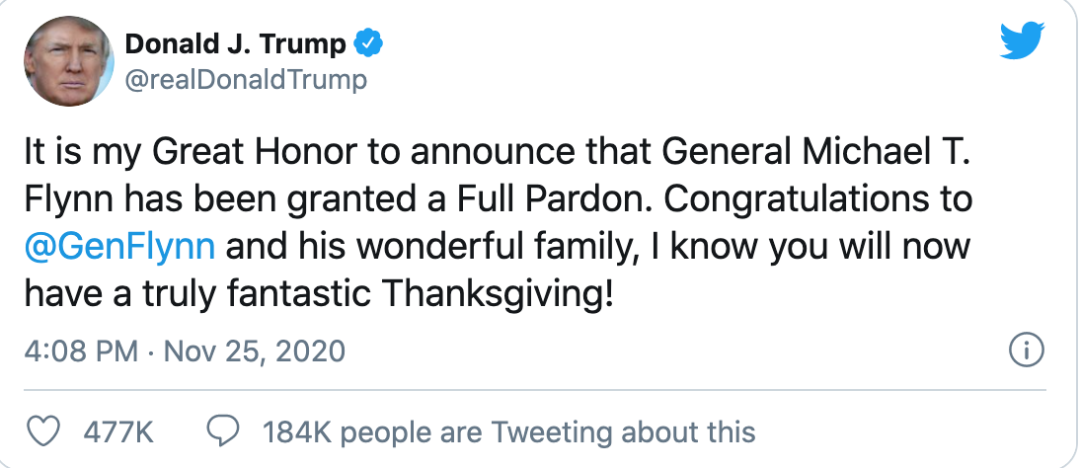
Task: Click the blue Twitter bird logo
Action: 1022,41
